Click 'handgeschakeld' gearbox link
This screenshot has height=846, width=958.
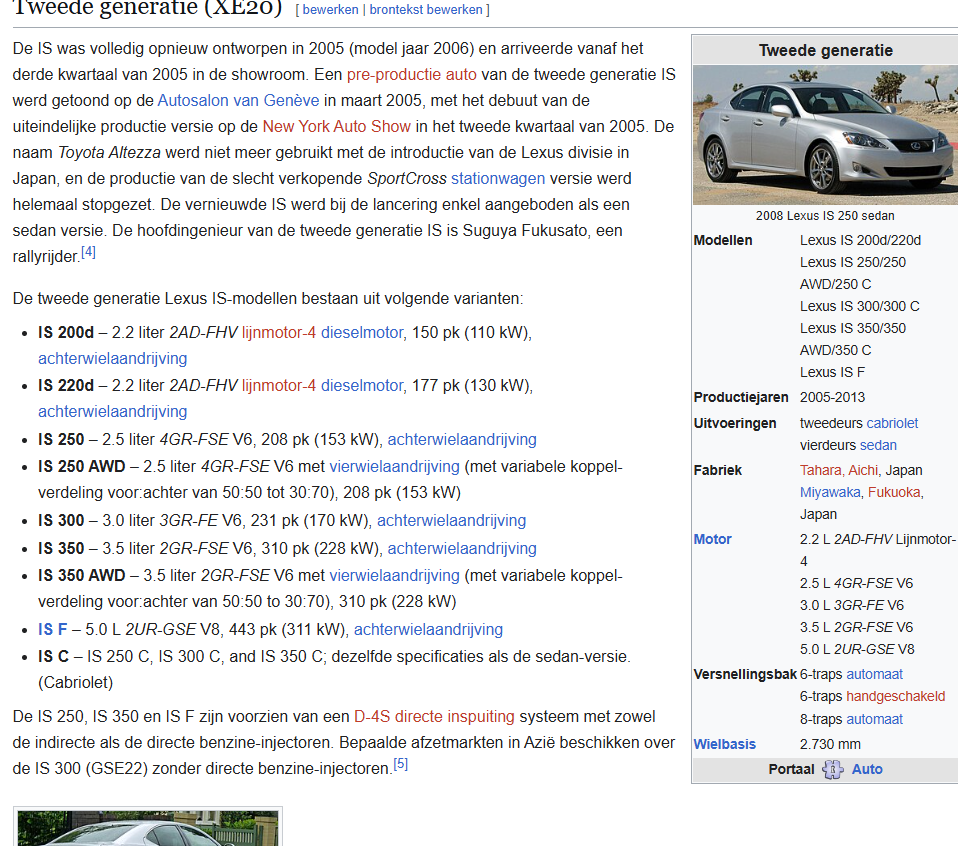point(895,696)
